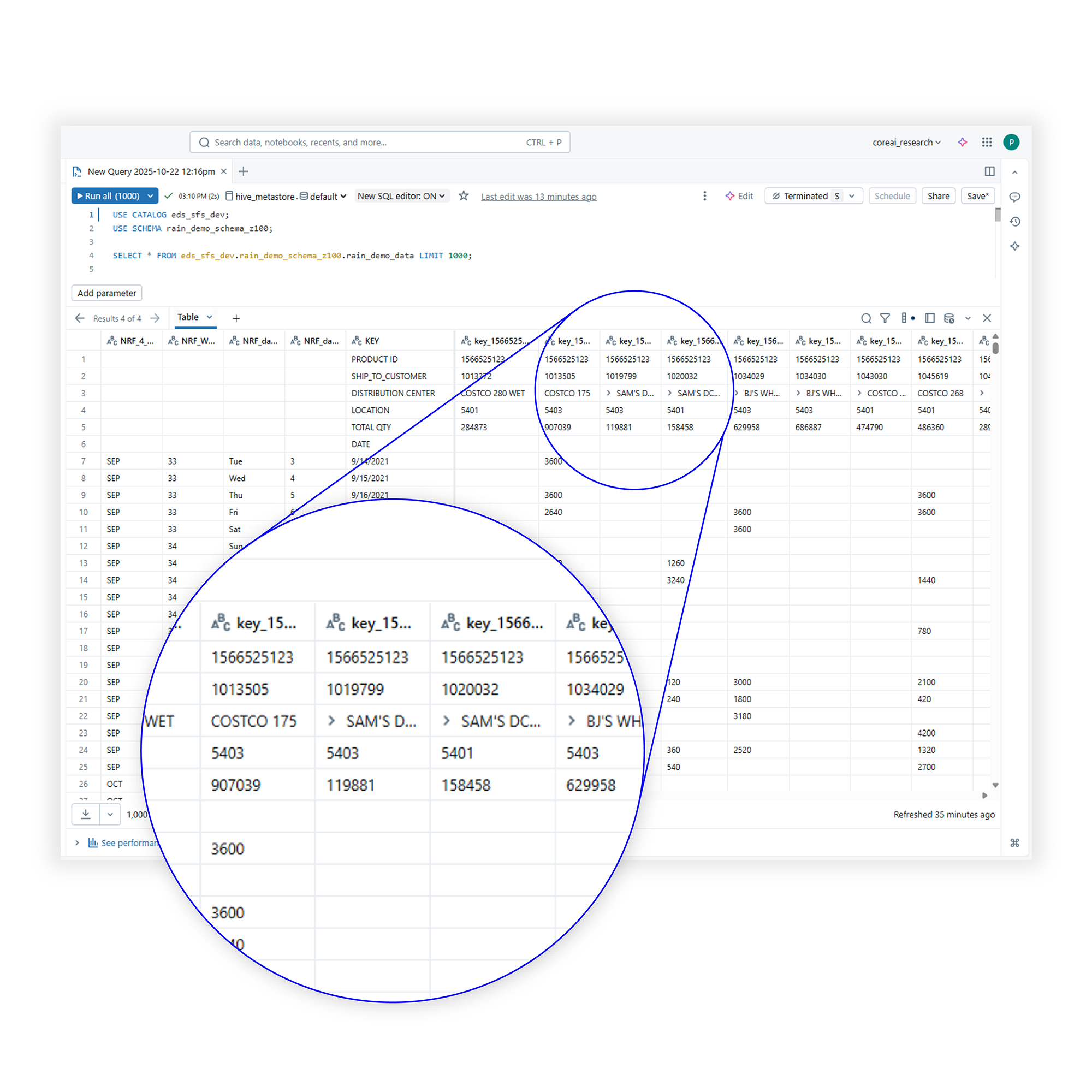Open the column display options icon
The width and height of the screenshot is (1092, 1092).
pos(905,318)
